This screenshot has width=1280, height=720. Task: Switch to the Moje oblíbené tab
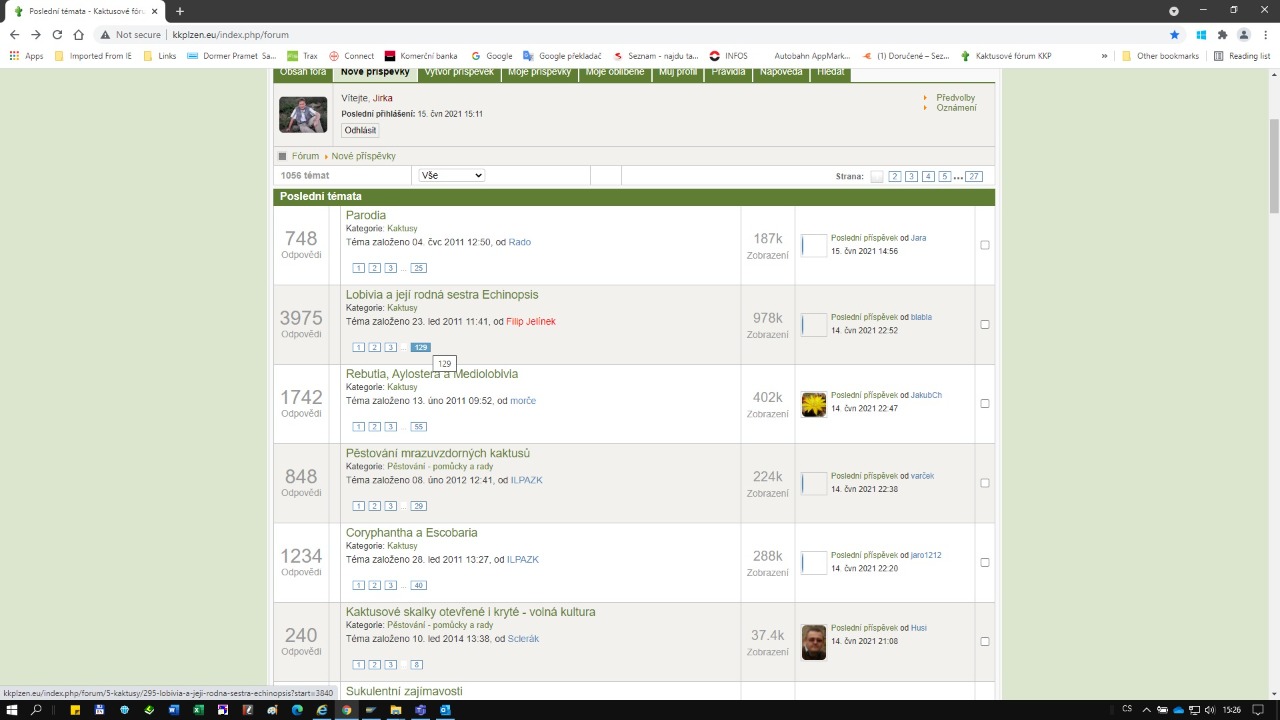point(615,72)
